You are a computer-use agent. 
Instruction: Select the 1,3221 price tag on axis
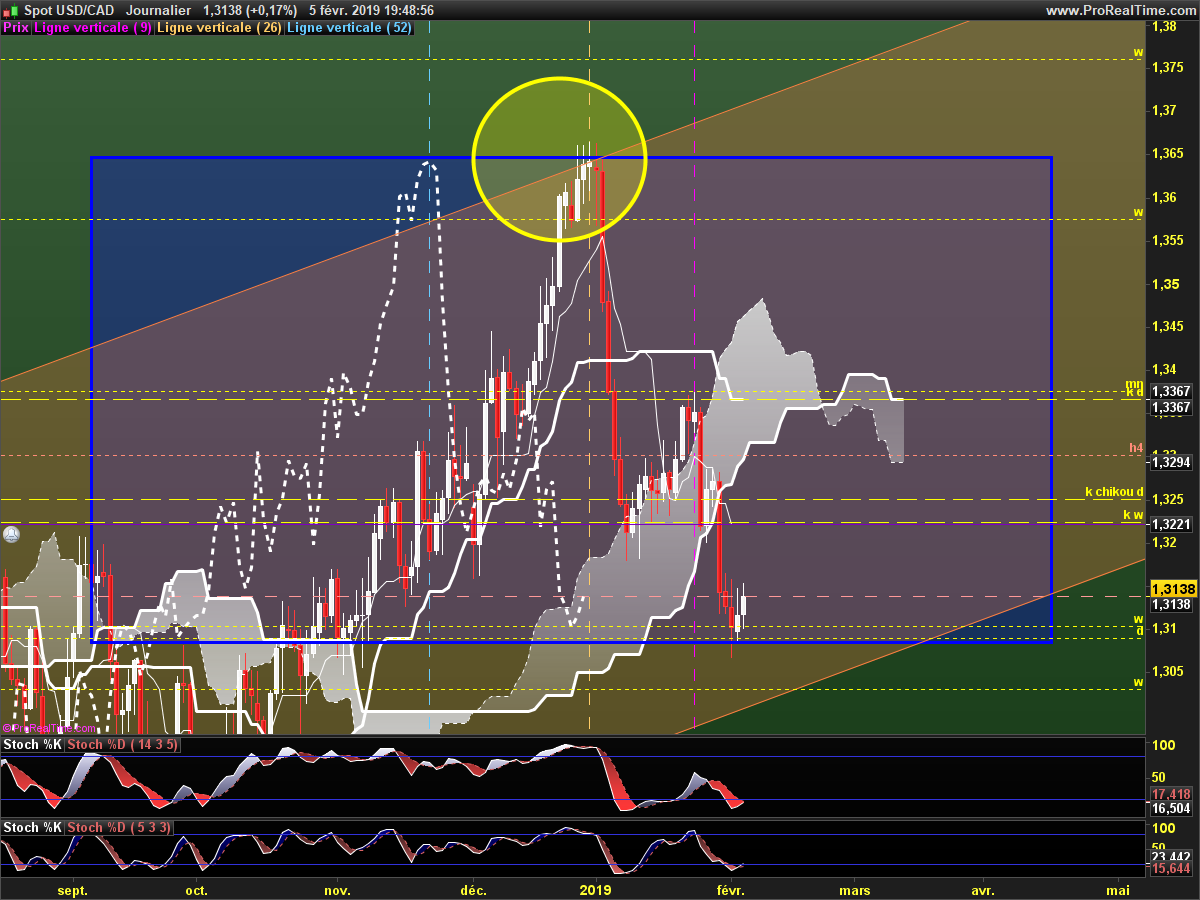pos(1170,524)
